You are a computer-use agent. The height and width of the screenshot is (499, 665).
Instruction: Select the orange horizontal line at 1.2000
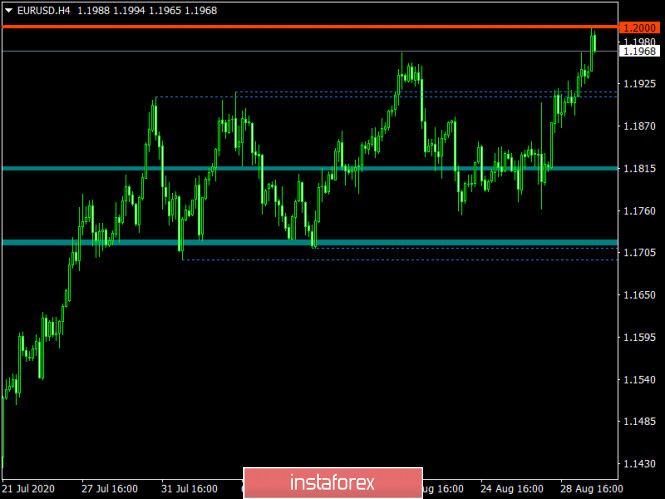pyautogui.click(x=300, y=26)
